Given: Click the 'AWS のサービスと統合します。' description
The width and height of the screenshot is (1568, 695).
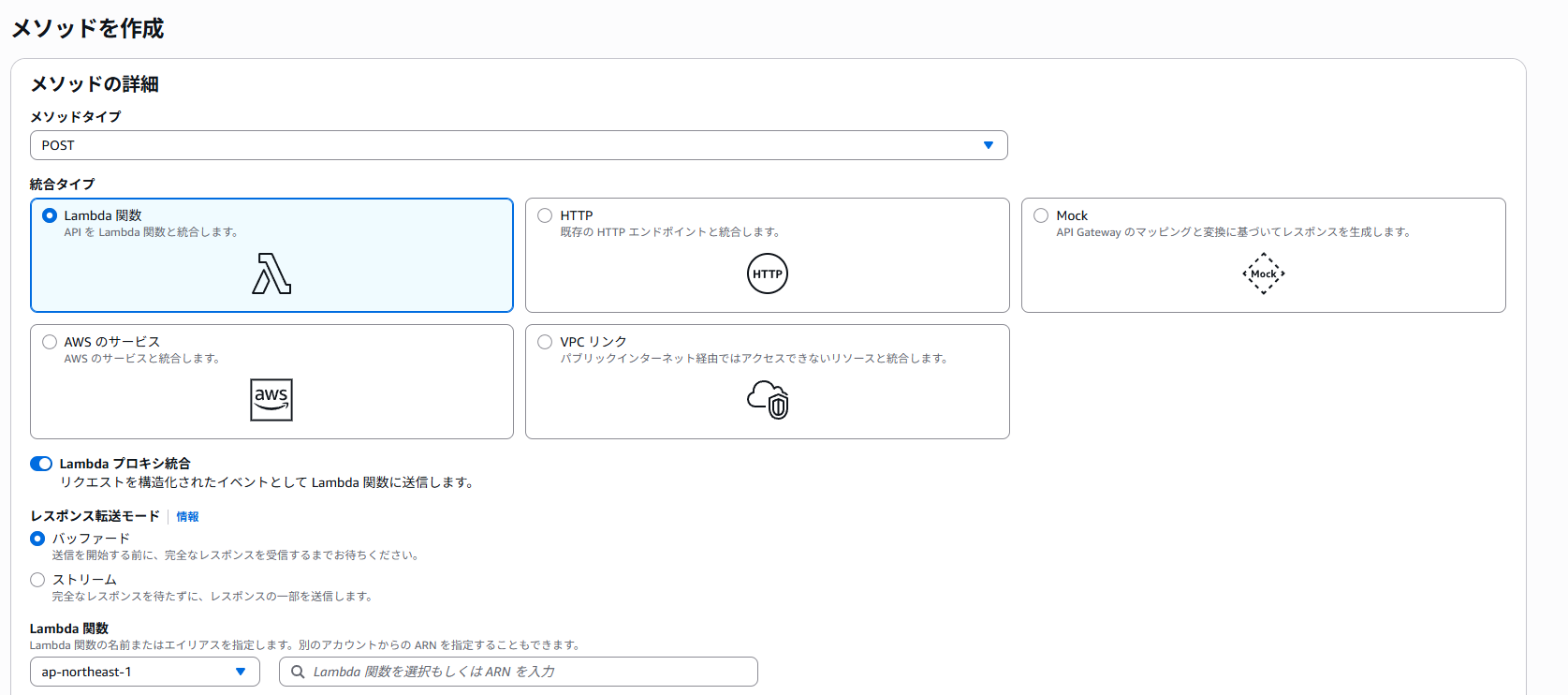Looking at the screenshot, I should pyautogui.click(x=142, y=359).
